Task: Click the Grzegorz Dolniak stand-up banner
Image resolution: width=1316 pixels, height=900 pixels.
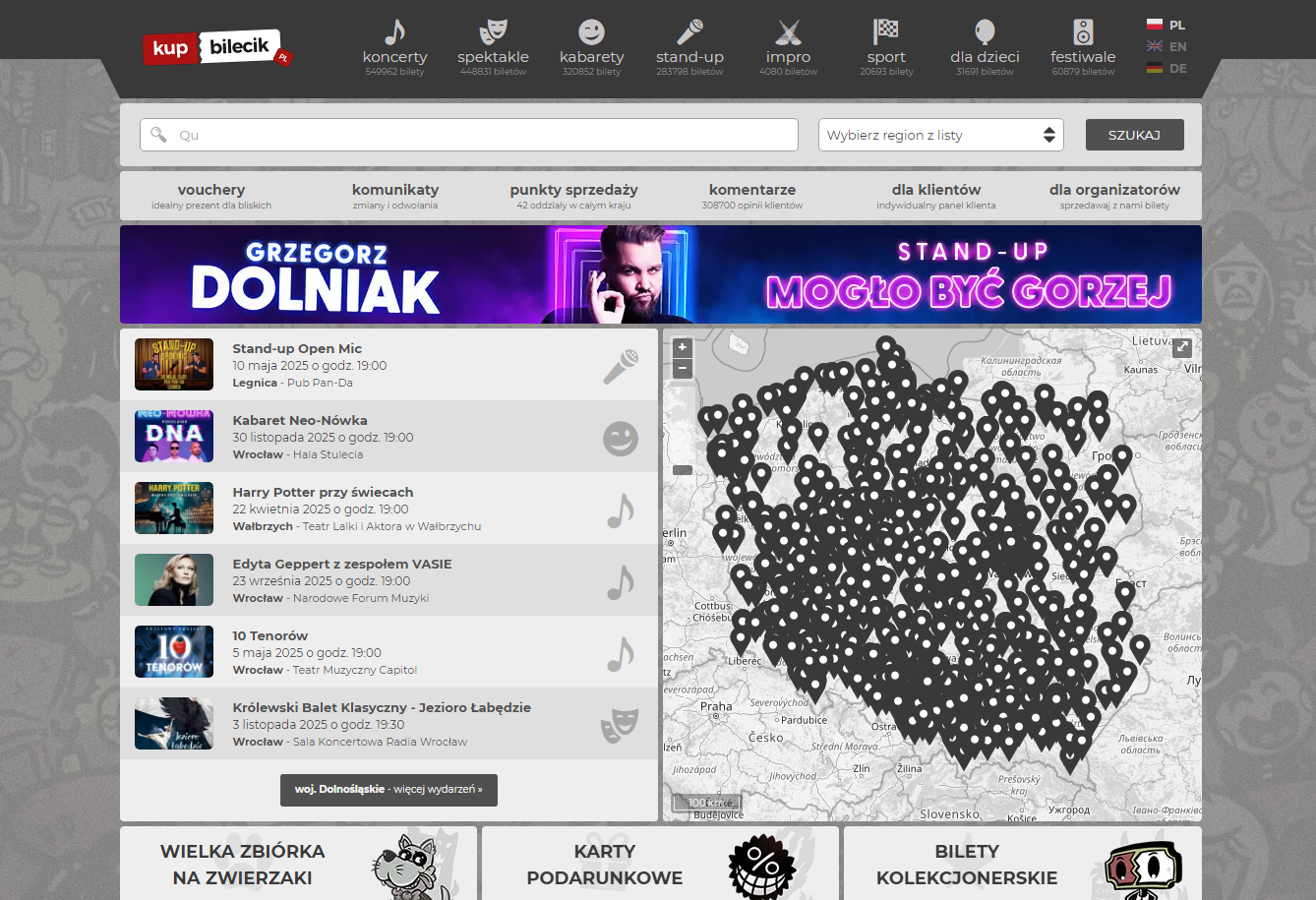Action: coord(661,274)
